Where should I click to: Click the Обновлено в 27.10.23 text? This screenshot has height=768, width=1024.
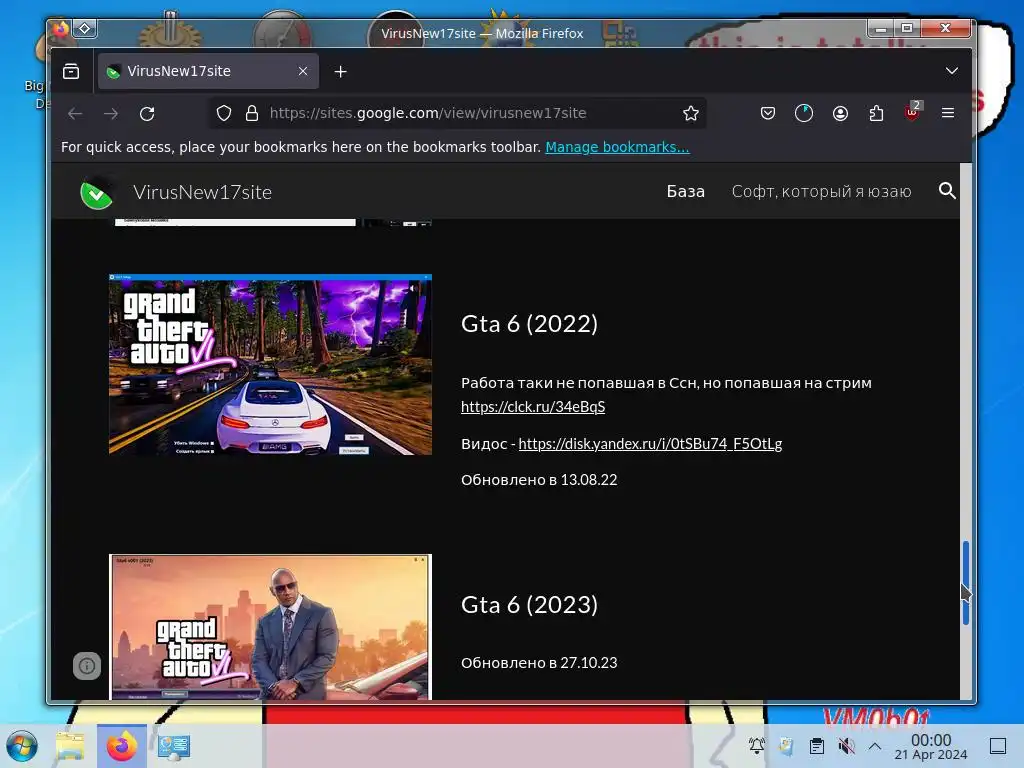coord(539,663)
